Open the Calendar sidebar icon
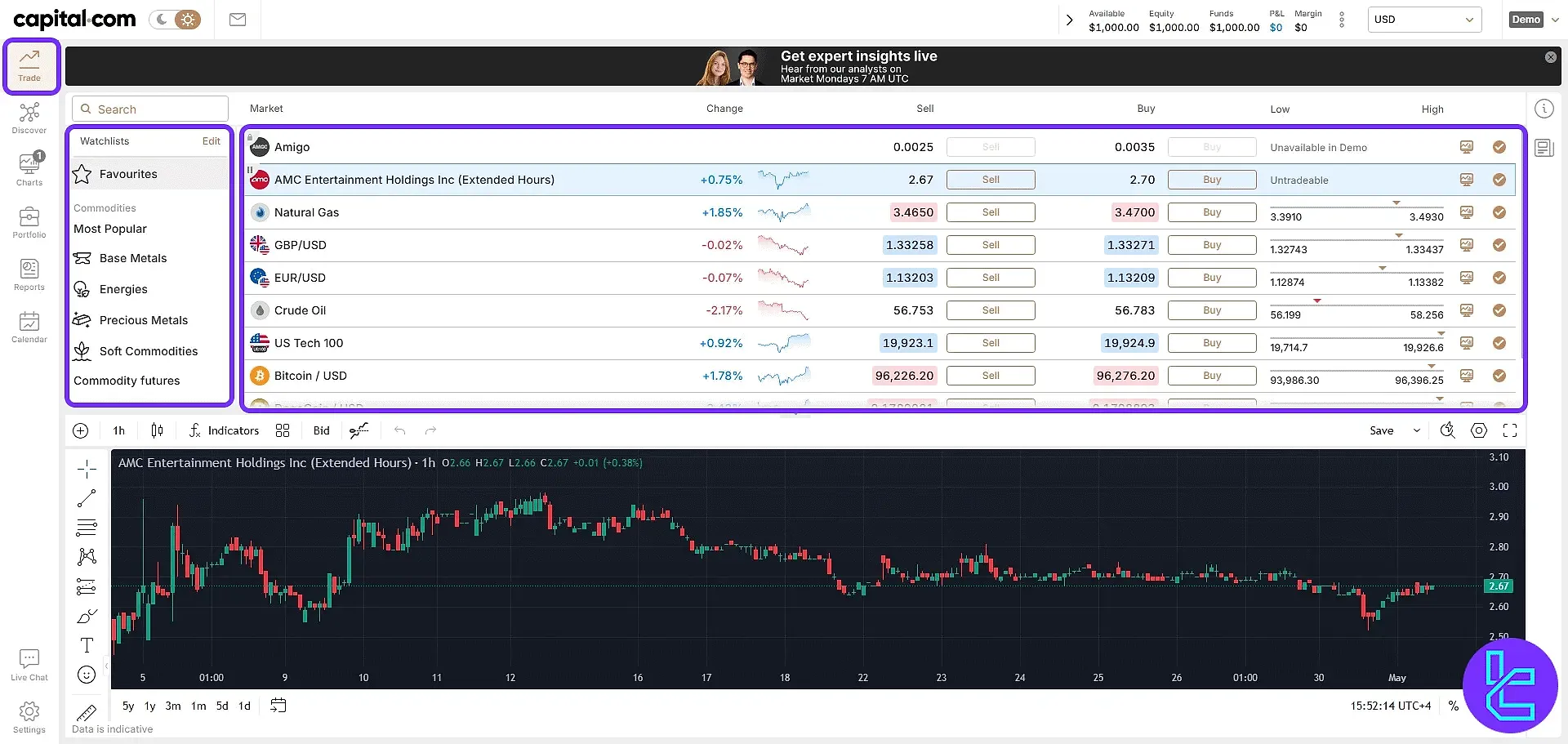1568x744 pixels. pos(29,327)
